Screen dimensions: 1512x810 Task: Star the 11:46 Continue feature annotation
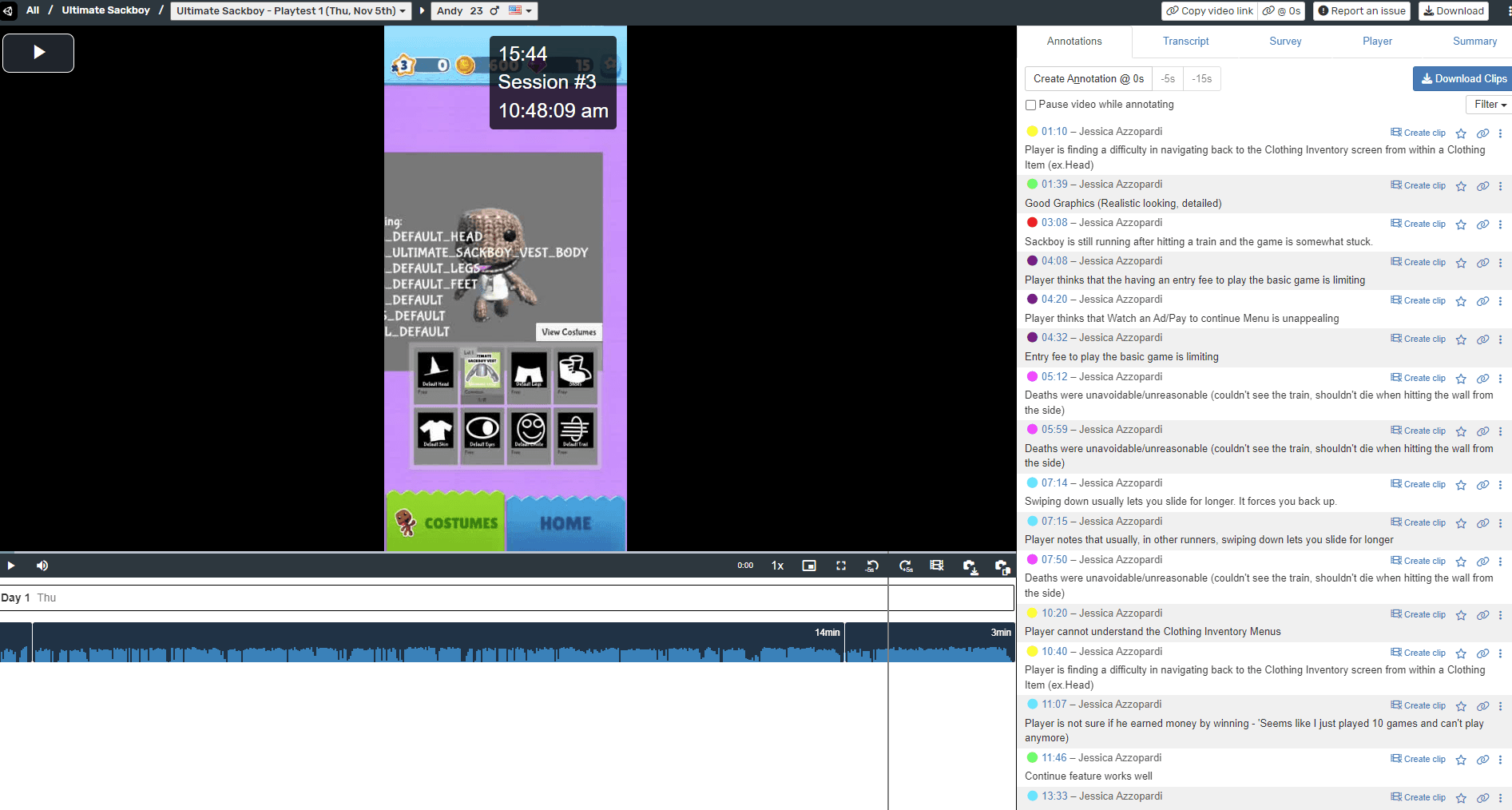pos(1461,760)
